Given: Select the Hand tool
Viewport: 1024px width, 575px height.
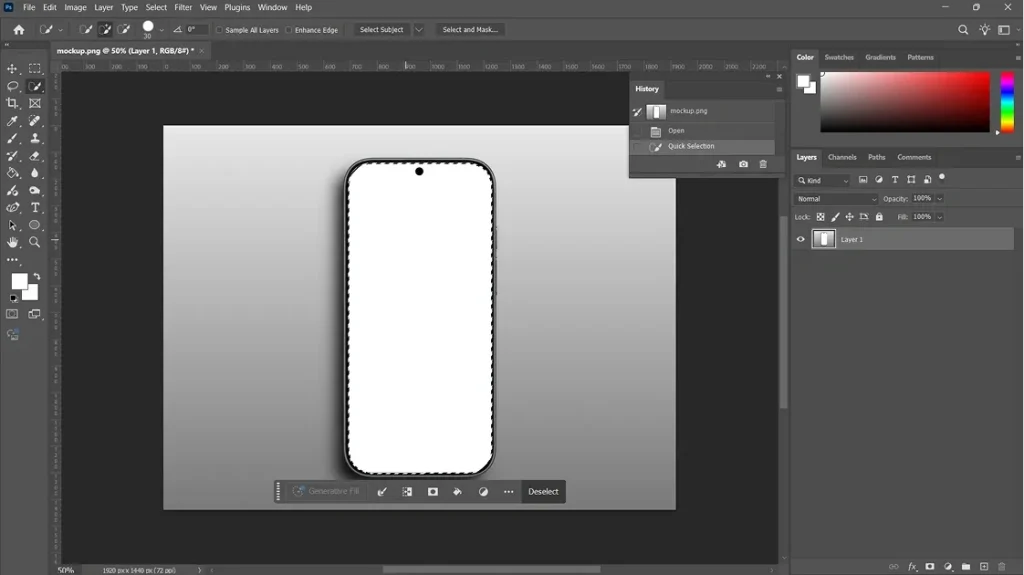Looking at the screenshot, I should click(x=12, y=242).
